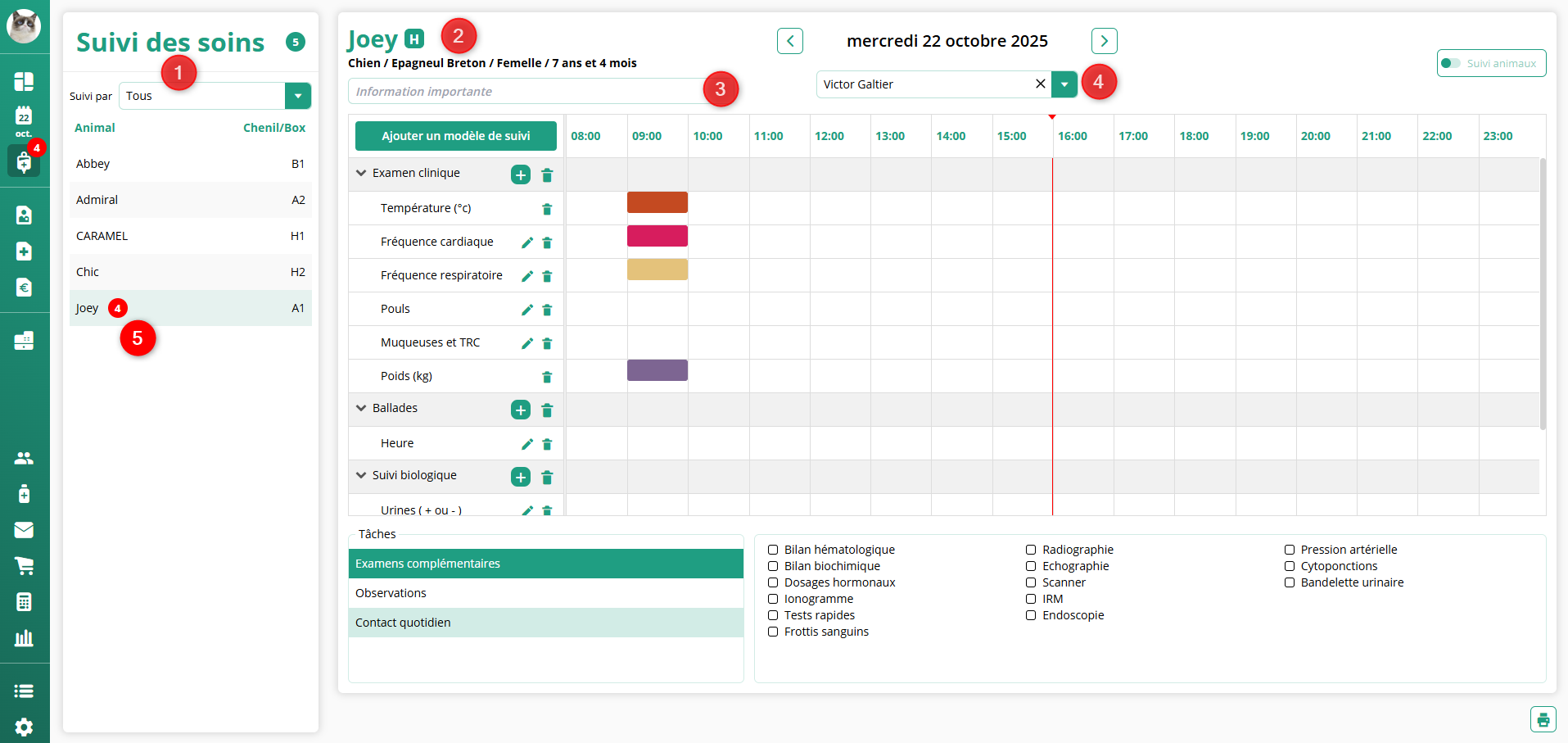
Task: Toggle the Suivi animaux switch
Action: 1451,64
